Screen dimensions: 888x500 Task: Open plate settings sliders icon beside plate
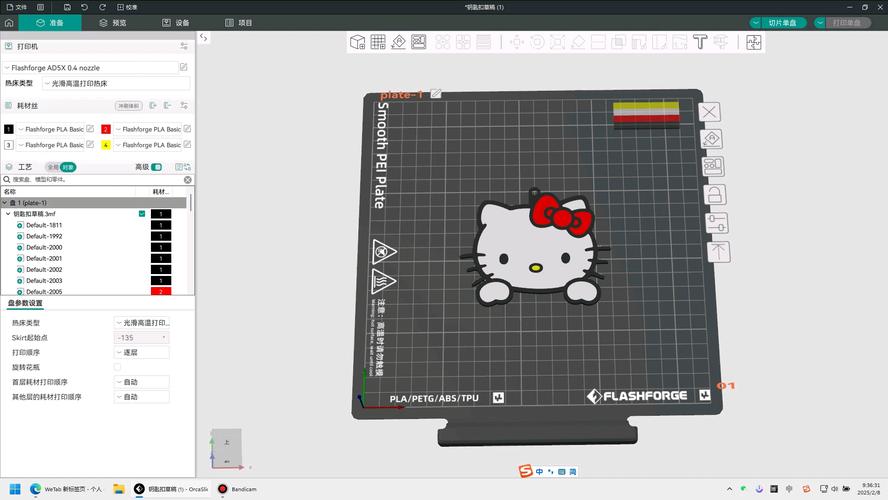pyautogui.click(x=717, y=223)
